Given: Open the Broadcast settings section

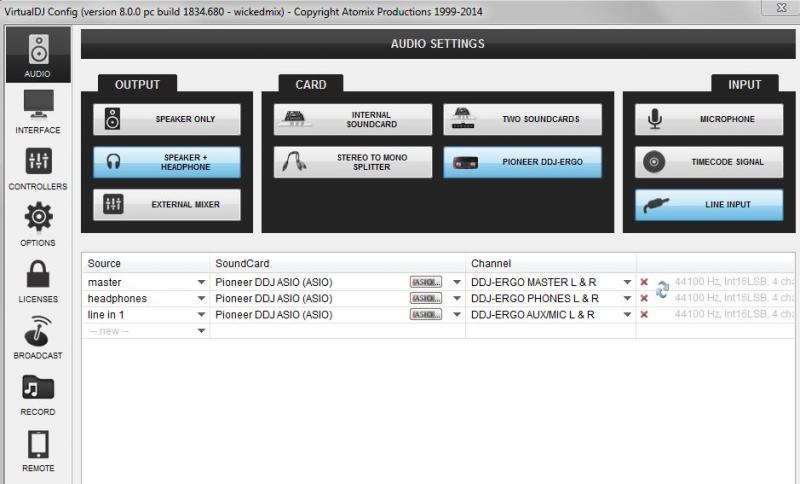Looking at the screenshot, I should pyautogui.click(x=38, y=337).
